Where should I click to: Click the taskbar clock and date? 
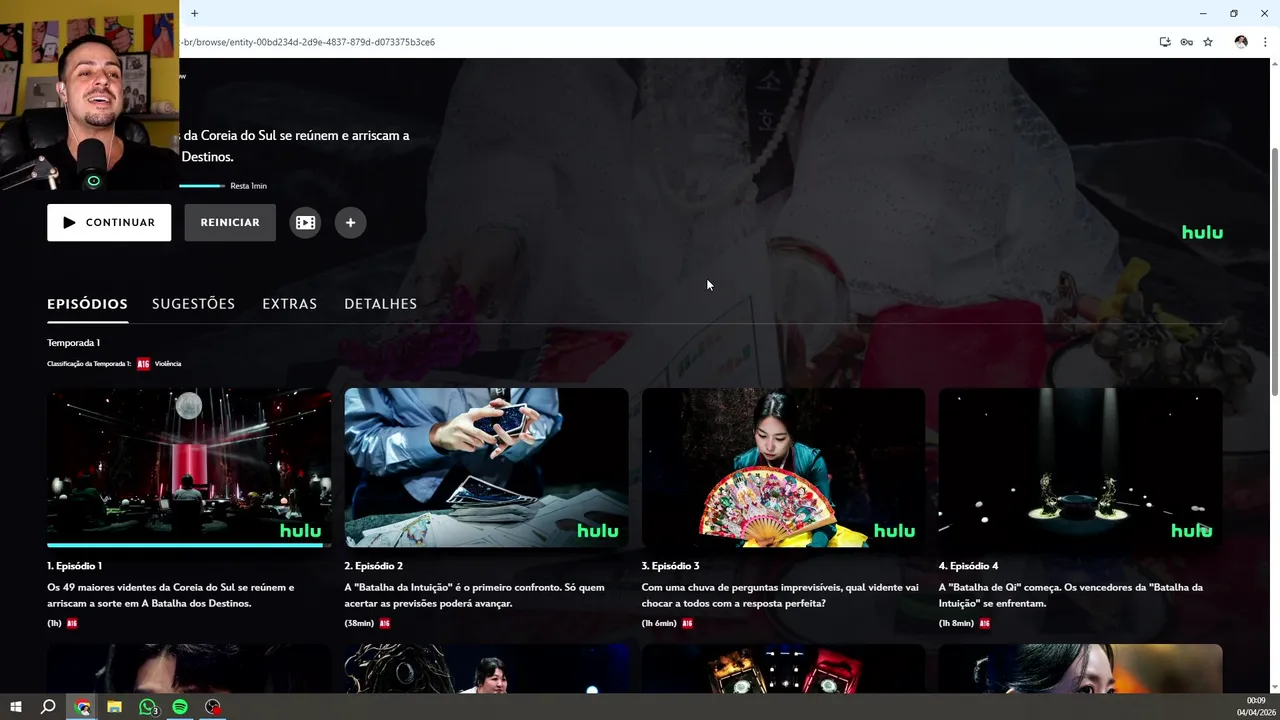[x=1257, y=707]
